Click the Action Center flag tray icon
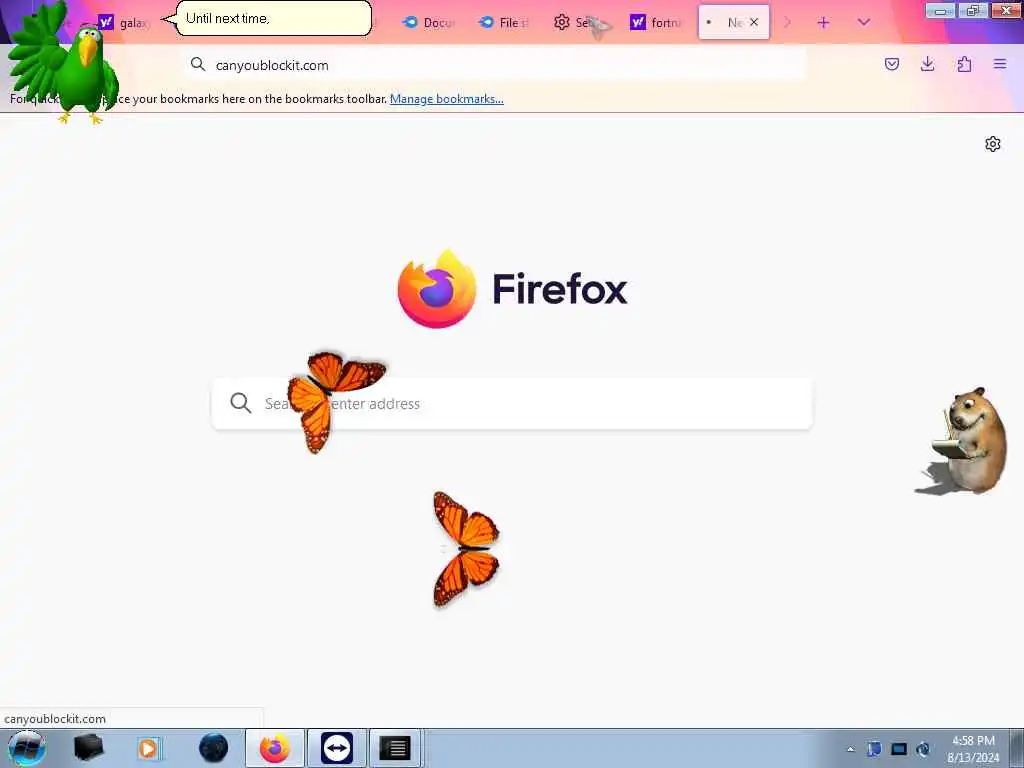The height and width of the screenshot is (768, 1024). coord(874,749)
